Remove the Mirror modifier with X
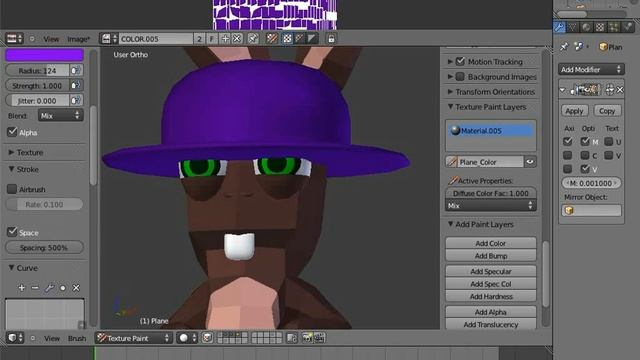The height and width of the screenshot is (360, 640). click(620, 90)
